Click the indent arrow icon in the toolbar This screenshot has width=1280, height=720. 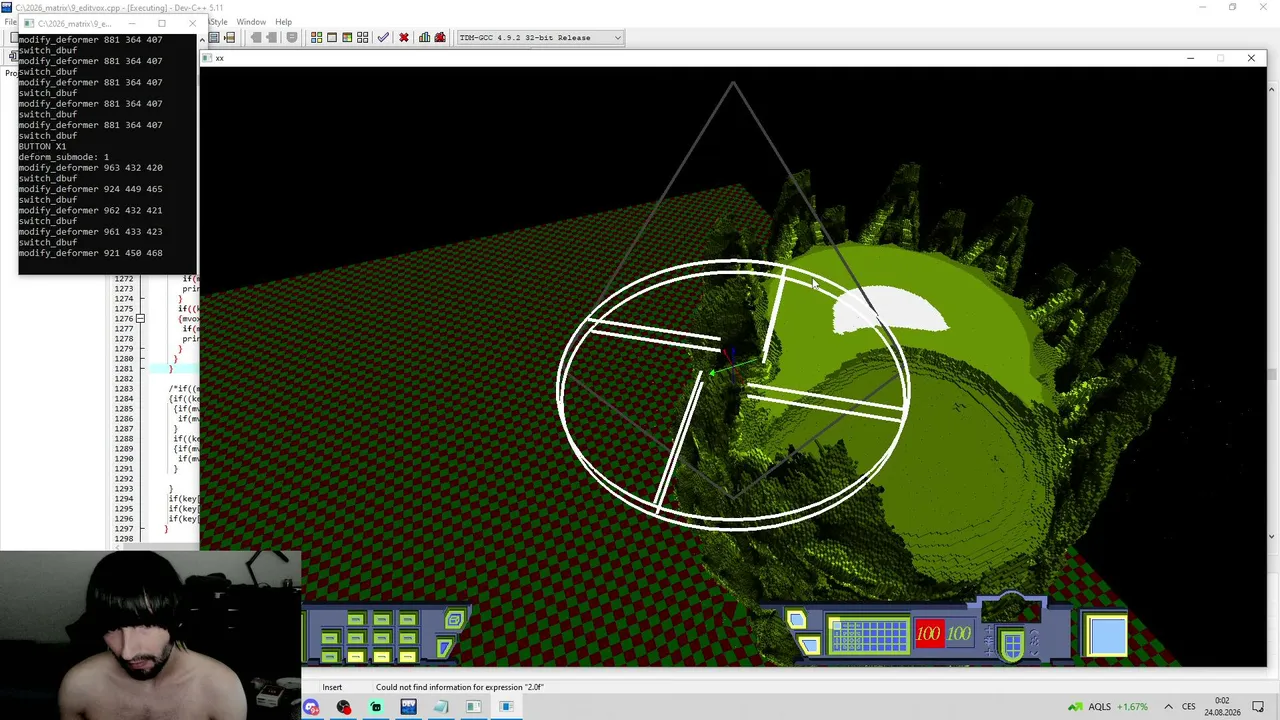point(272,38)
